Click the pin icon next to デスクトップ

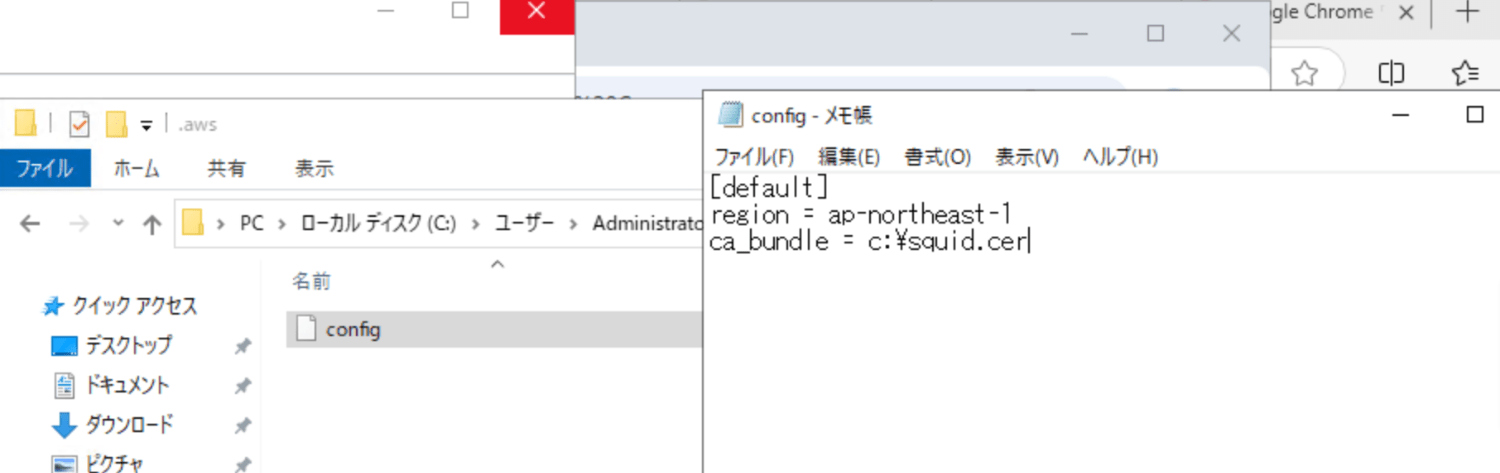coord(242,346)
